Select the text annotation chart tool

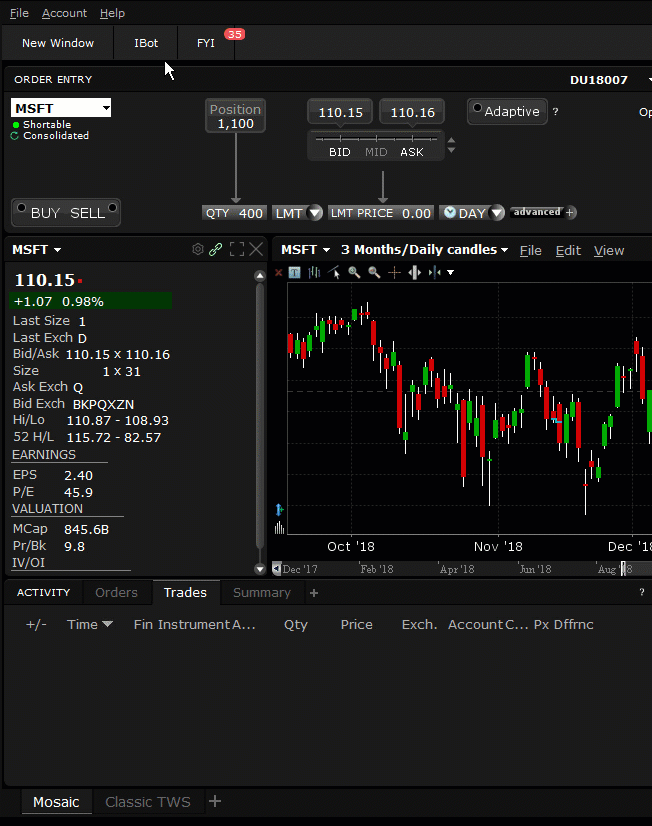(x=294, y=272)
